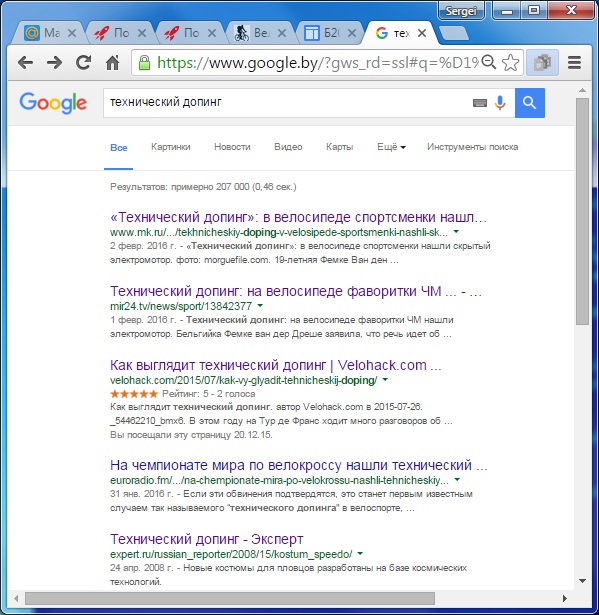The width and height of the screenshot is (599, 615).
Task: Switch to Новости results
Action: [232, 147]
